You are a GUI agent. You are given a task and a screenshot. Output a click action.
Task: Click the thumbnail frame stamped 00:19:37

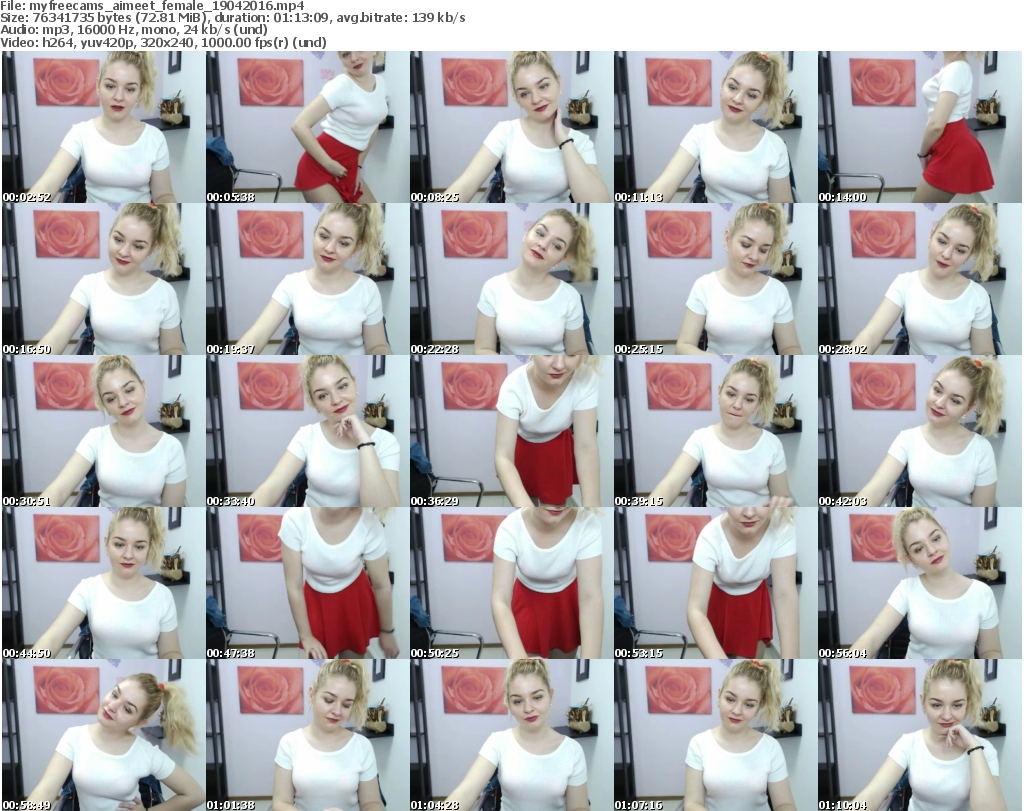[308, 279]
